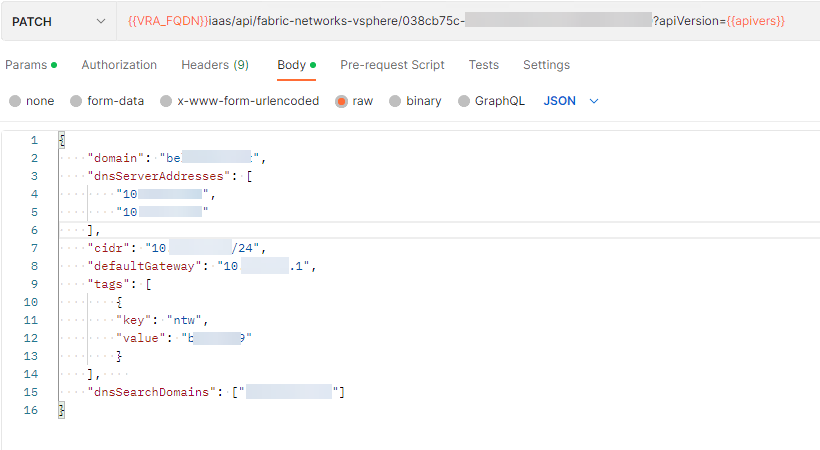
Task: Place cursor after closing brace on line 16
Action: [x=66, y=410]
